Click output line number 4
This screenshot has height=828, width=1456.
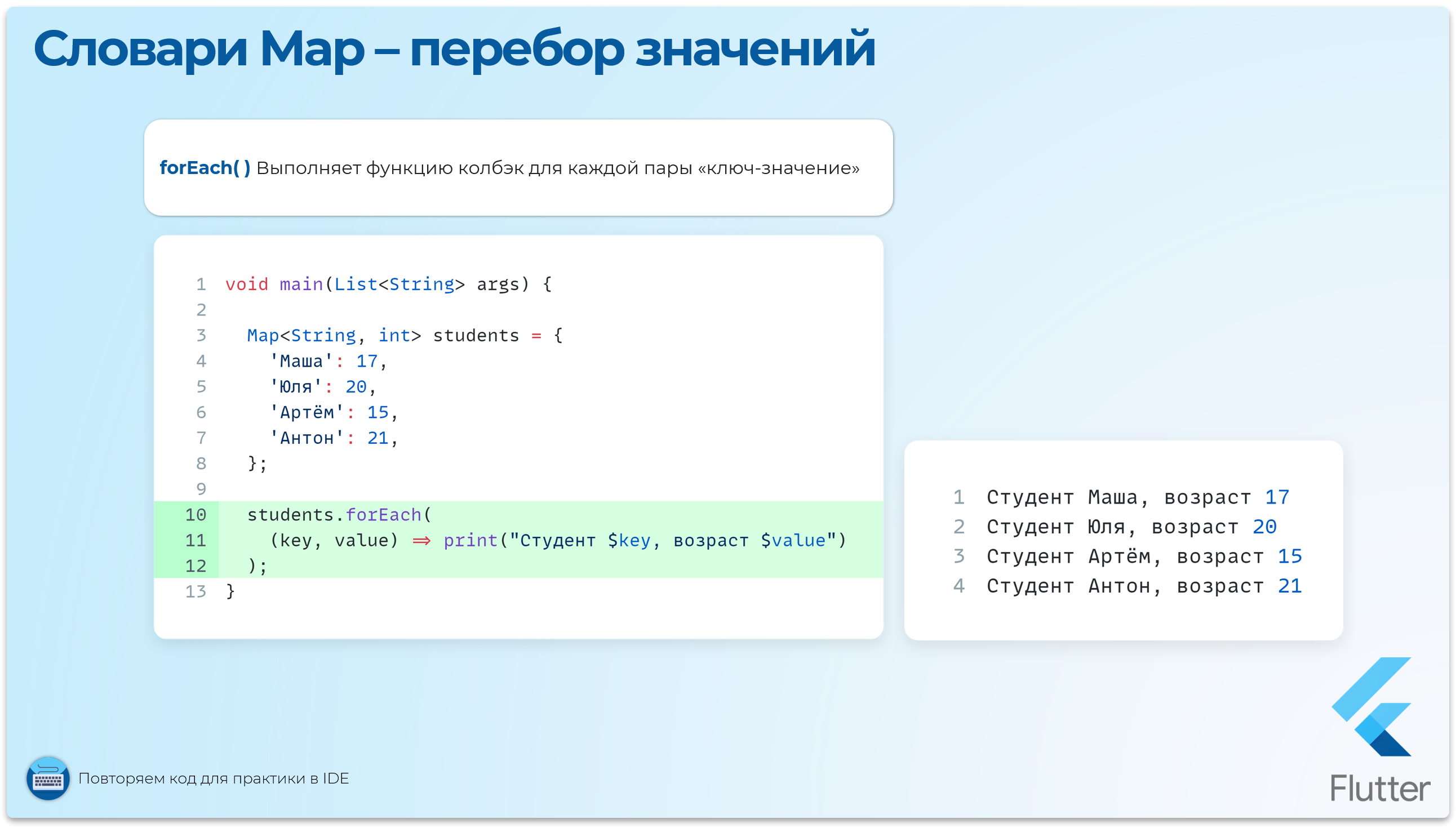click(x=959, y=586)
